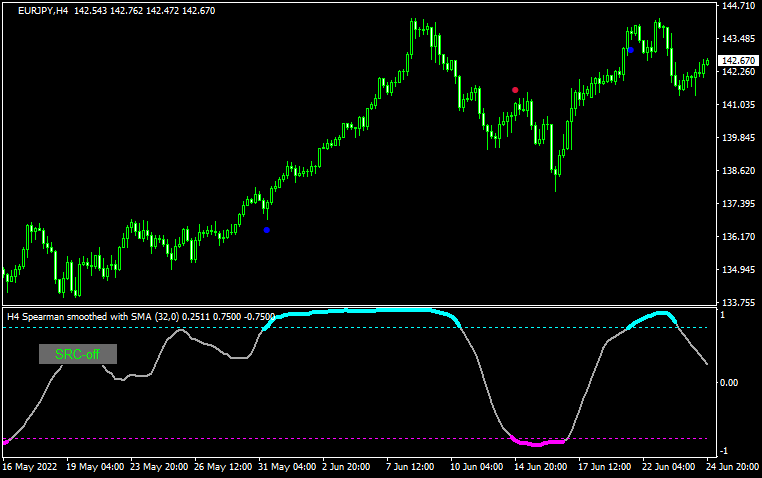This screenshot has width=762, height=478.
Task: Click the 7 Jun 12:00 time label
Action: pyautogui.click(x=410, y=467)
